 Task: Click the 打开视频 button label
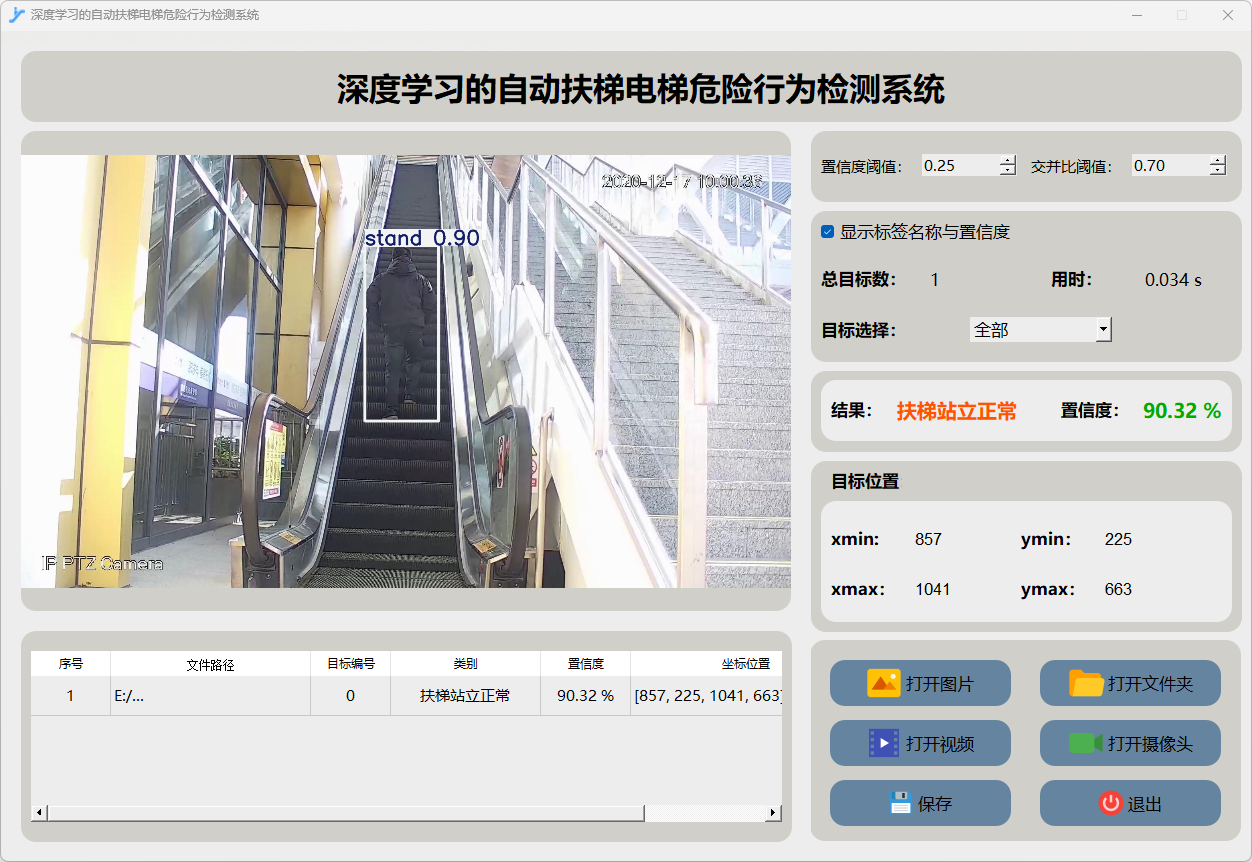pyautogui.click(x=940, y=744)
